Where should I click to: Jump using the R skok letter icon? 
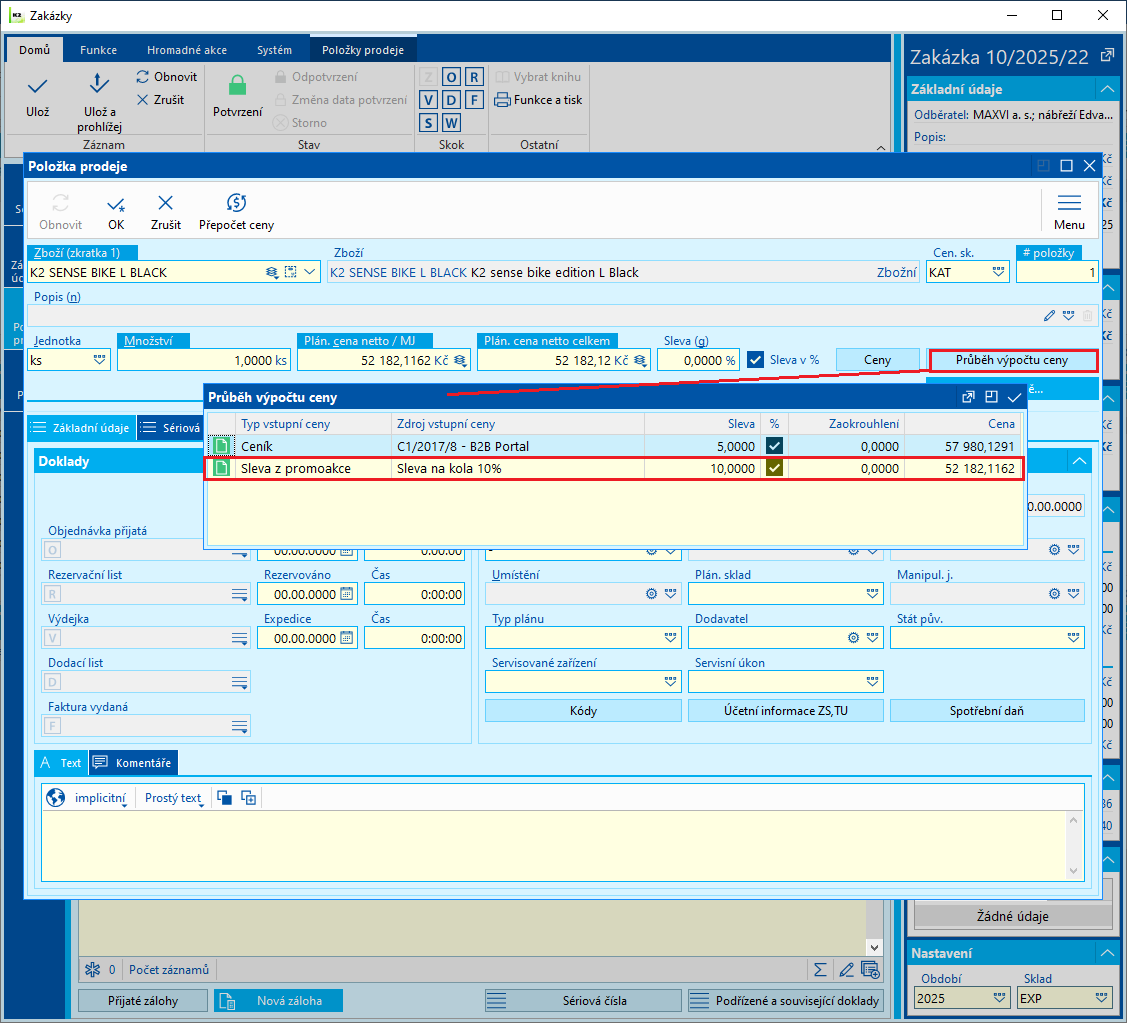click(x=474, y=77)
